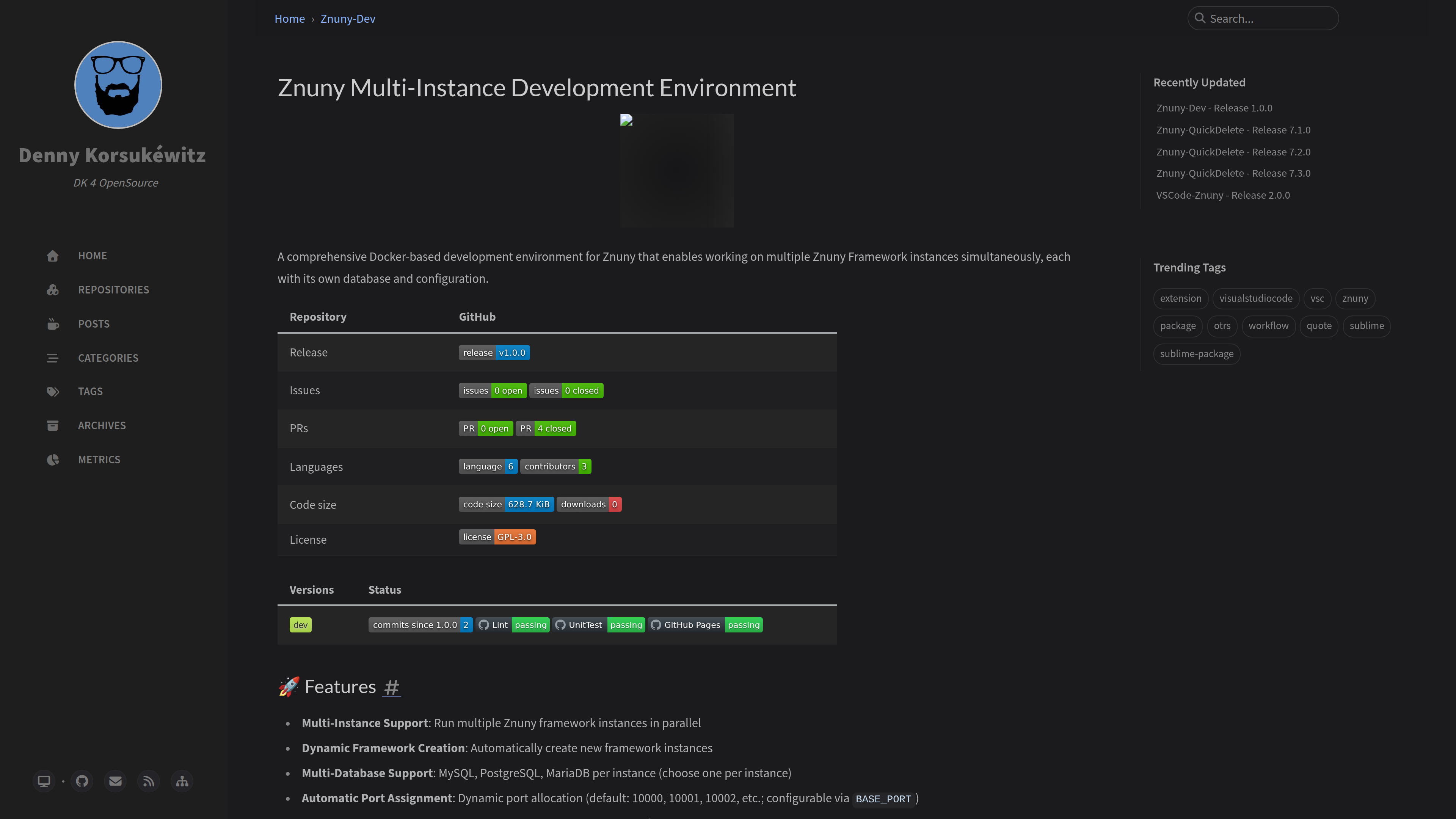The width and height of the screenshot is (1456, 819).
Task: Open the TAGS navigation item
Action: pyautogui.click(x=91, y=391)
